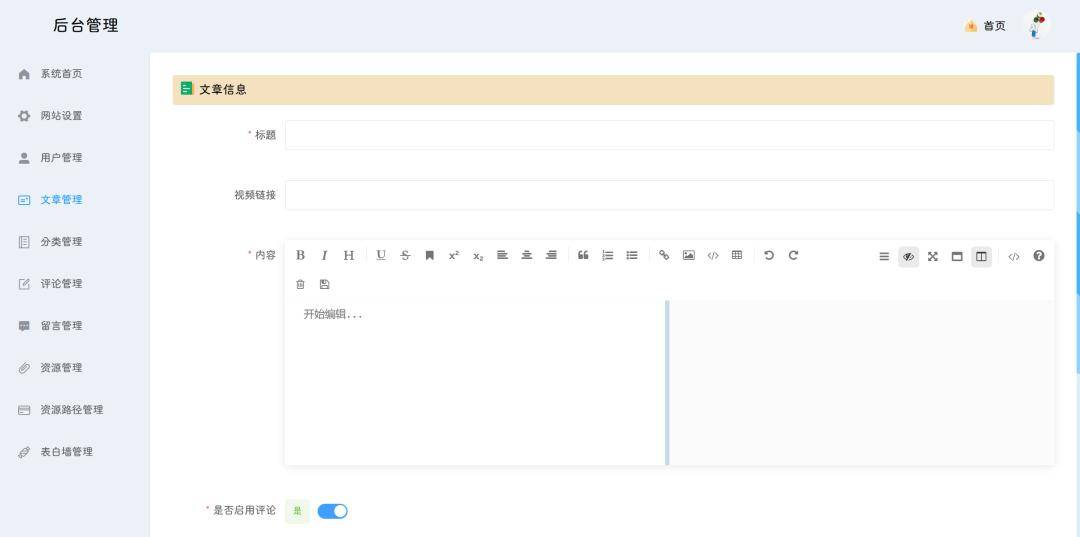Image resolution: width=1080 pixels, height=537 pixels.
Task: Click the trash icon to clear content
Action: (x=300, y=284)
